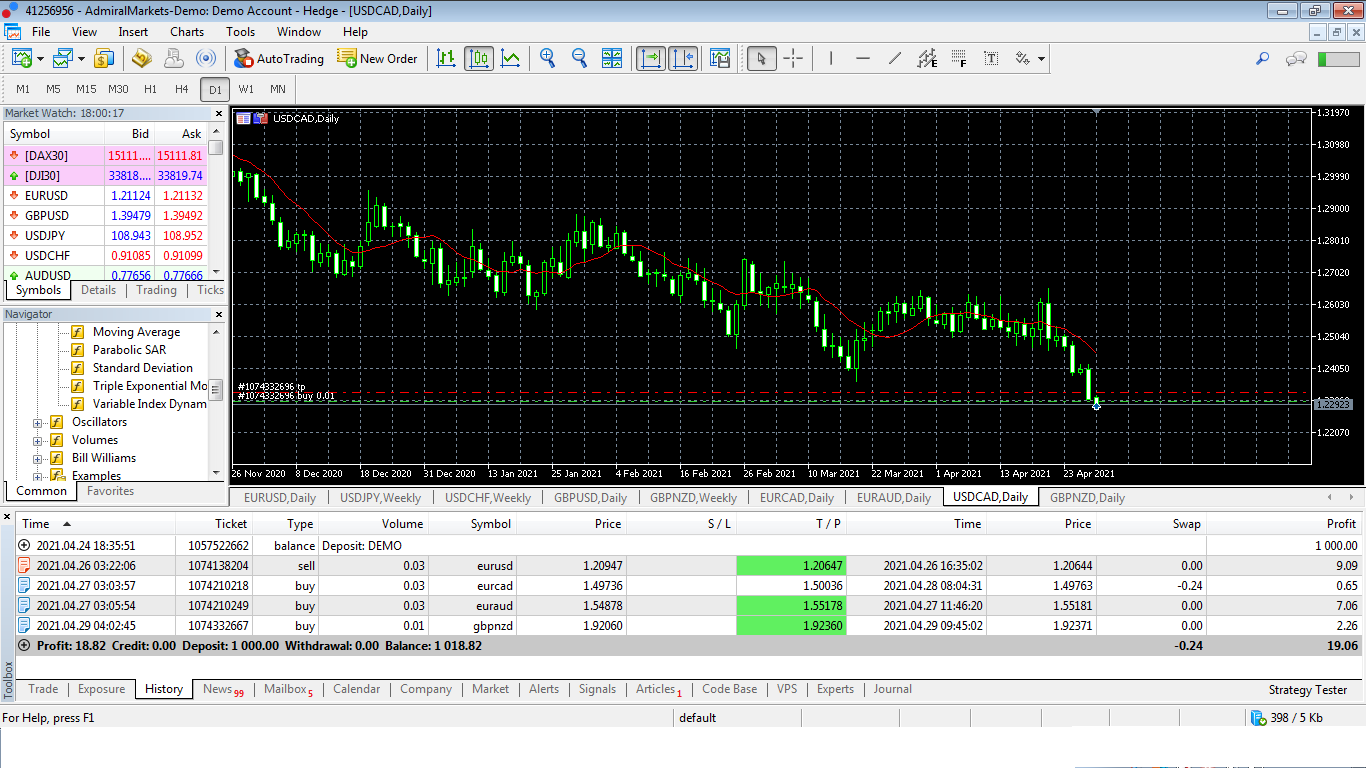The width and height of the screenshot is (1366, 768).
Task: Click the Zoom In magnifier
Action: [x=548, y=58]
